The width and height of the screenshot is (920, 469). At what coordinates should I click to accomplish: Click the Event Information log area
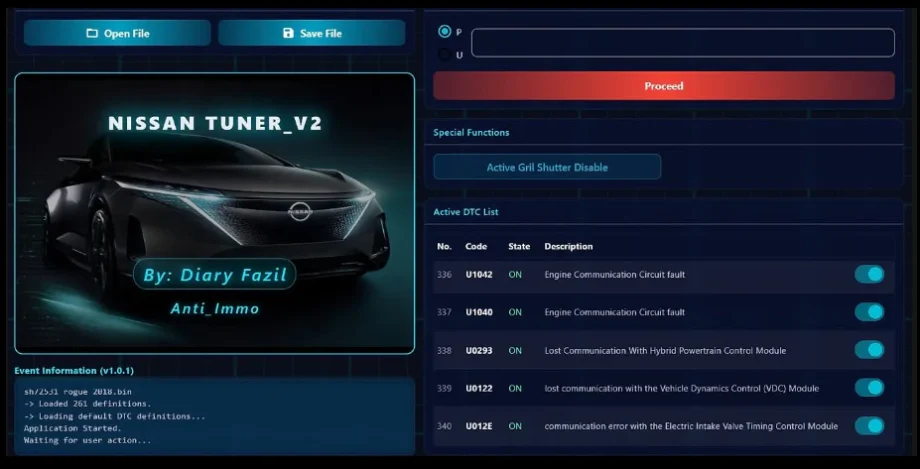[215, 416]
